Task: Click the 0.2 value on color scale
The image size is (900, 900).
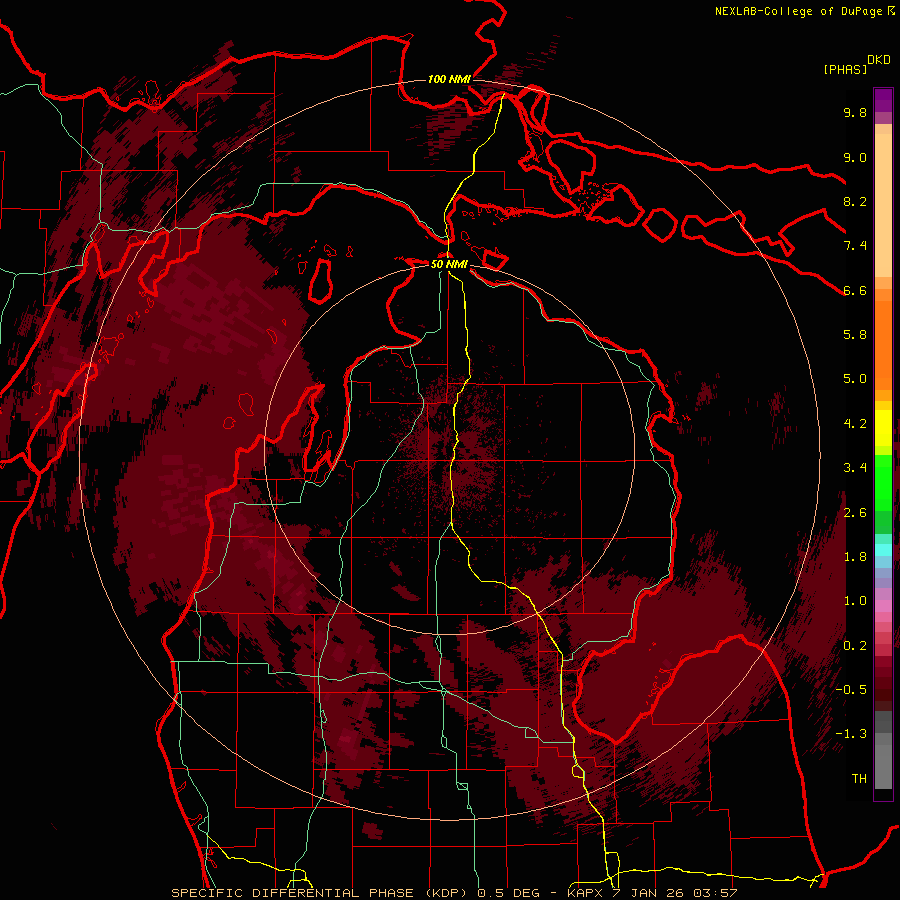Action: pyautogui.click(x=855, y=646)
